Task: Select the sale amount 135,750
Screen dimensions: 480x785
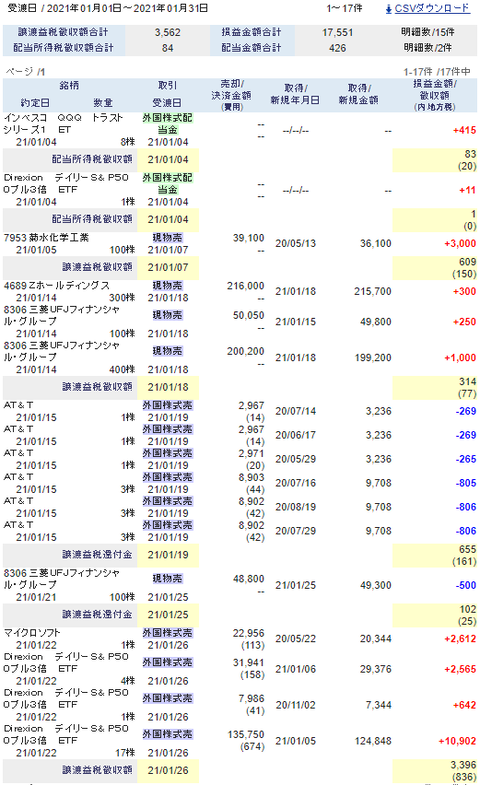Action: tap(245, 735)
